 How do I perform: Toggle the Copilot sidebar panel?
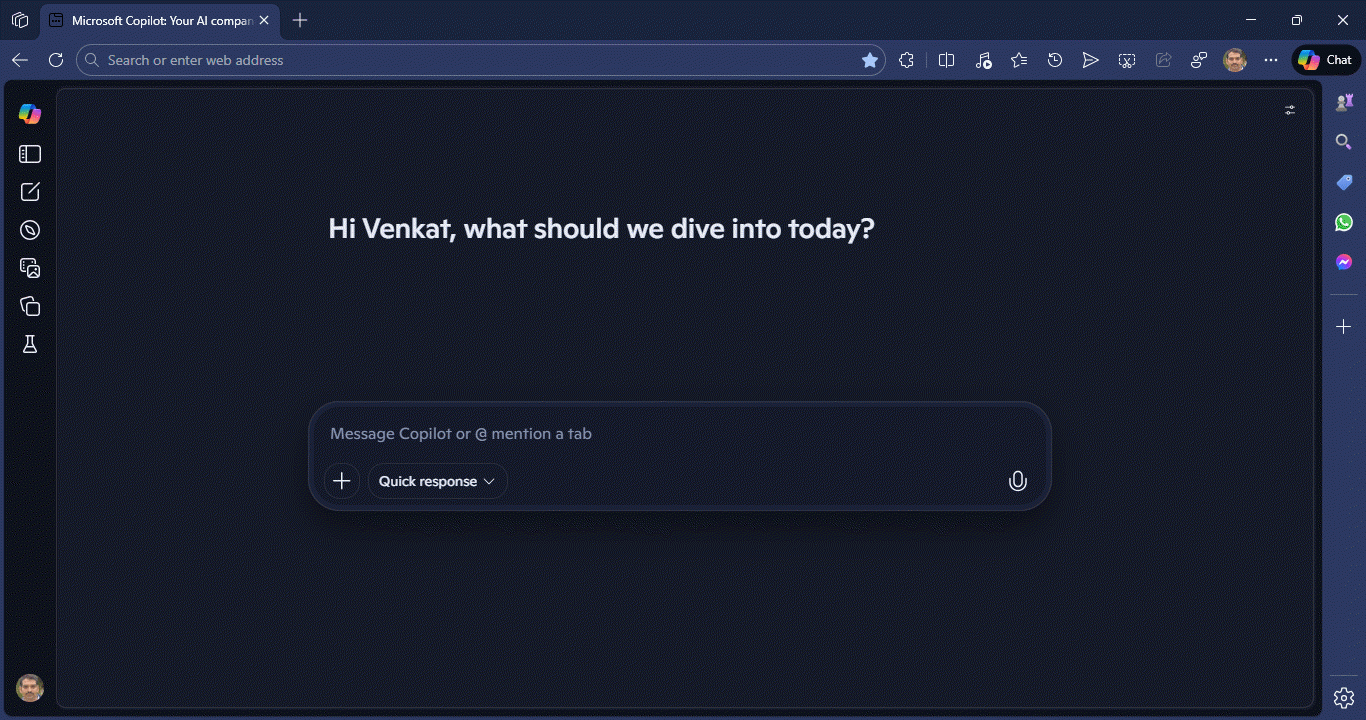[30, 154]
